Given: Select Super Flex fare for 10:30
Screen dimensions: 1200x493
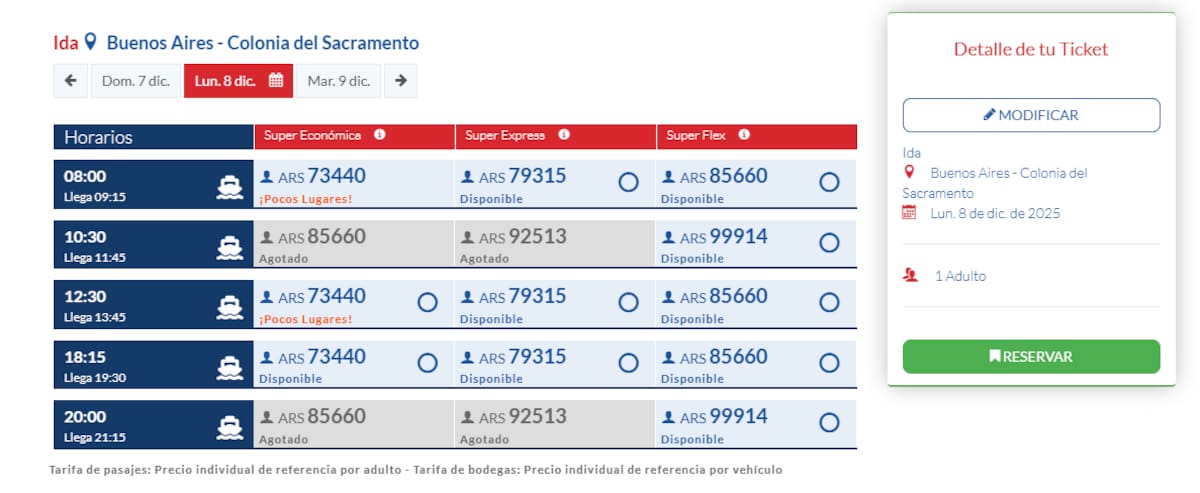Looking at the screenshot, I should point(829,243).
